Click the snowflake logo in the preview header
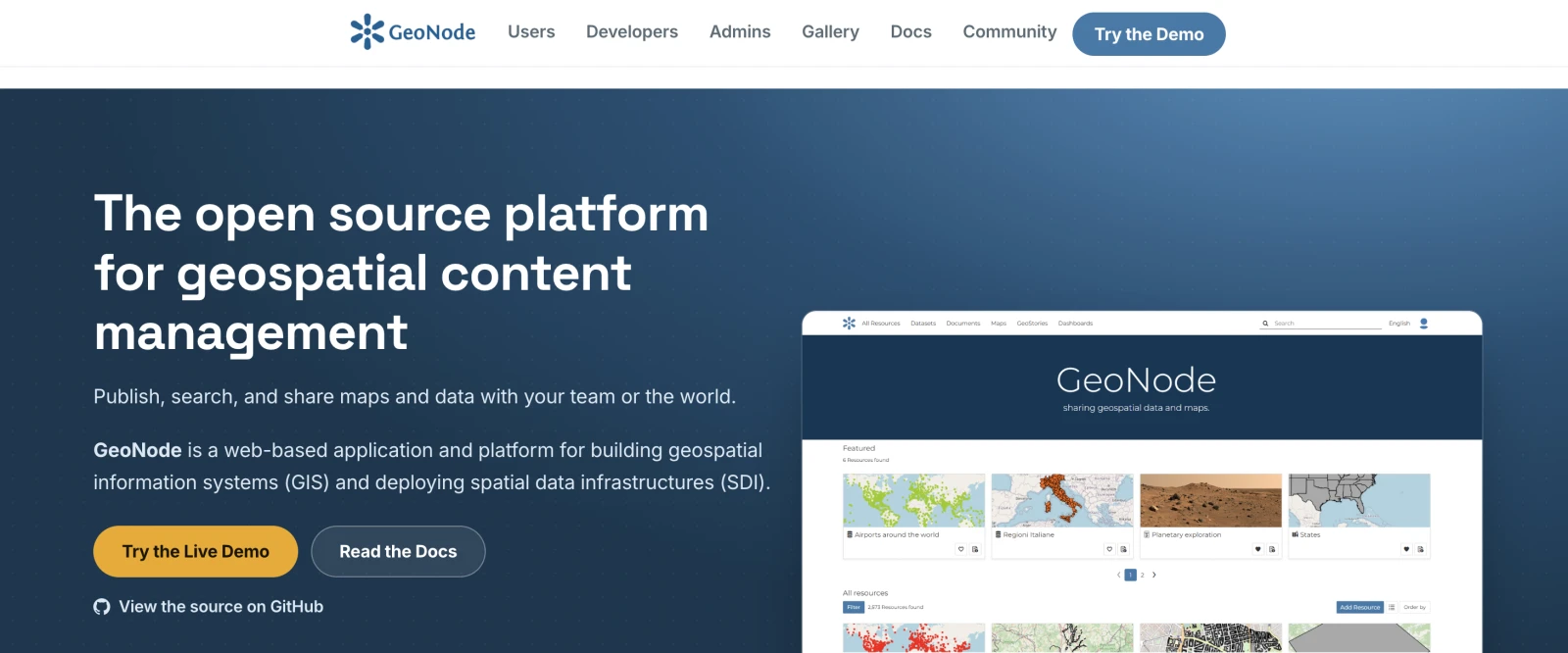Image resolution: width=1568 pixels, height=653 pixels. [x=849, y=323]
